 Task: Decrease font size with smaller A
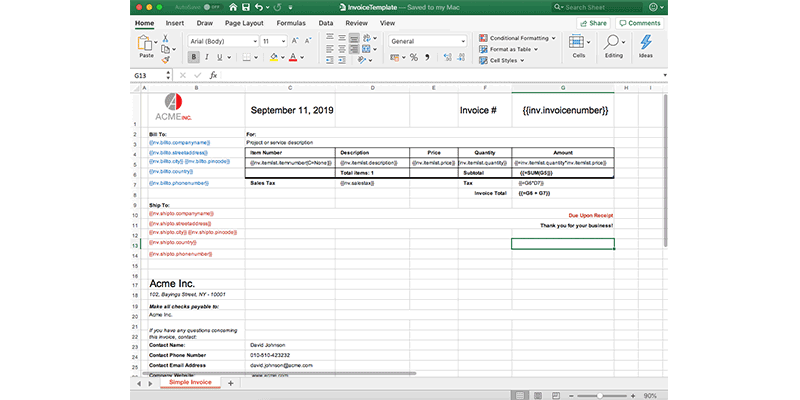coord(308,41)
